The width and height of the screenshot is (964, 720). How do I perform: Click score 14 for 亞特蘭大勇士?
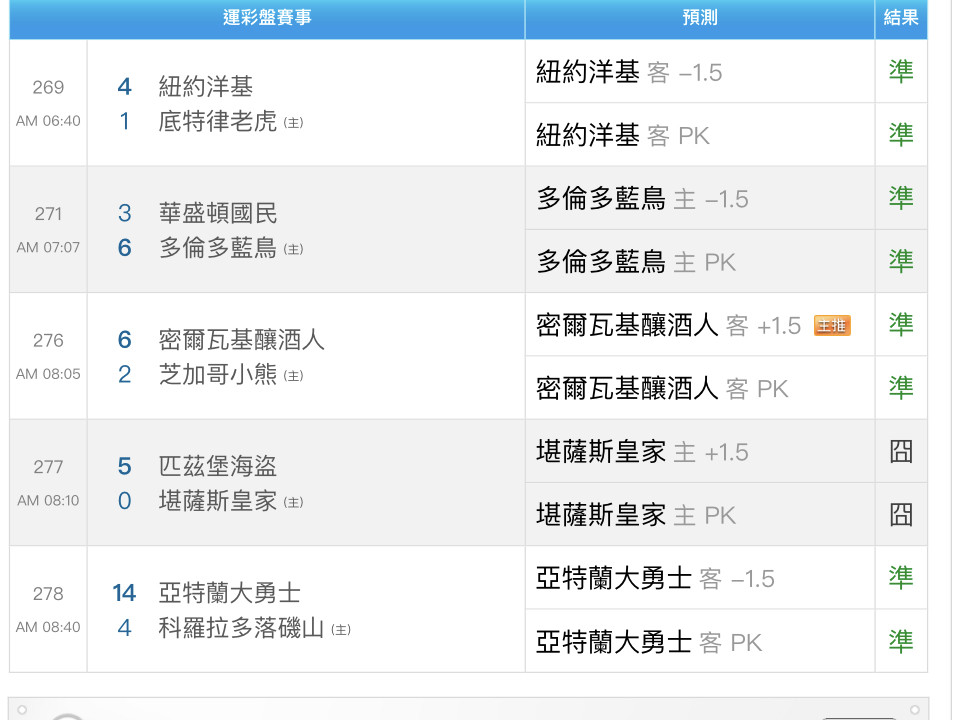(x=124, y=593)
